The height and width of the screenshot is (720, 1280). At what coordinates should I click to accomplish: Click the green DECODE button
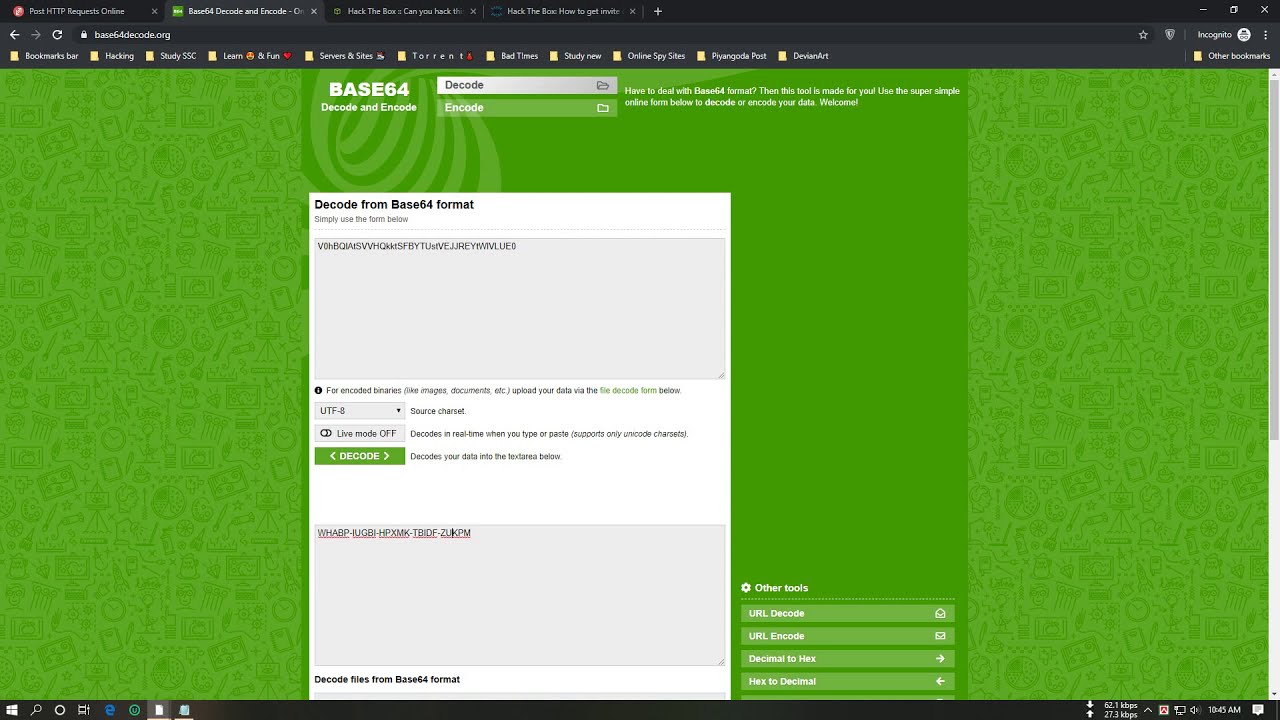click(x=359, y=456)
